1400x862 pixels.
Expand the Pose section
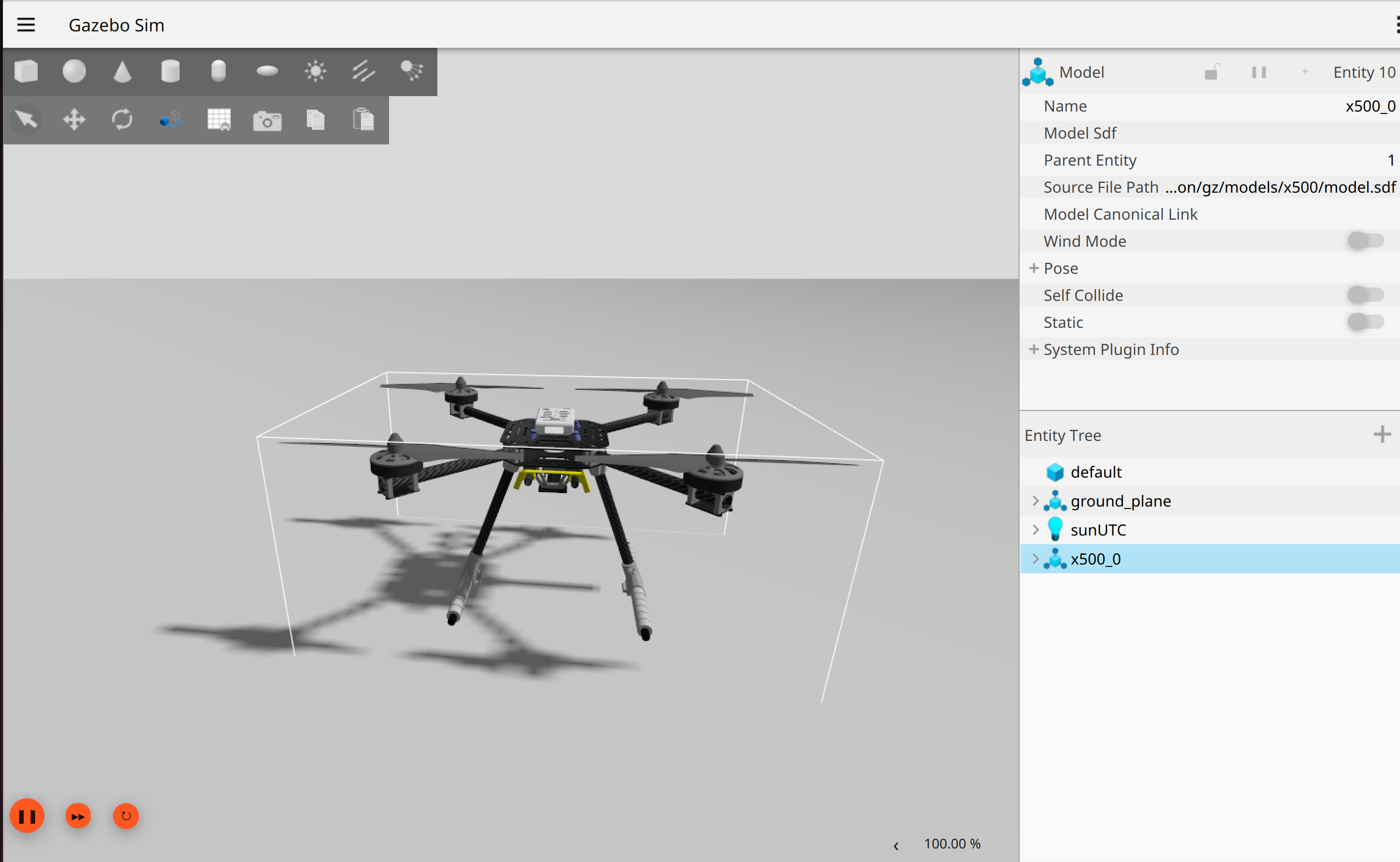click(1034, 268)
